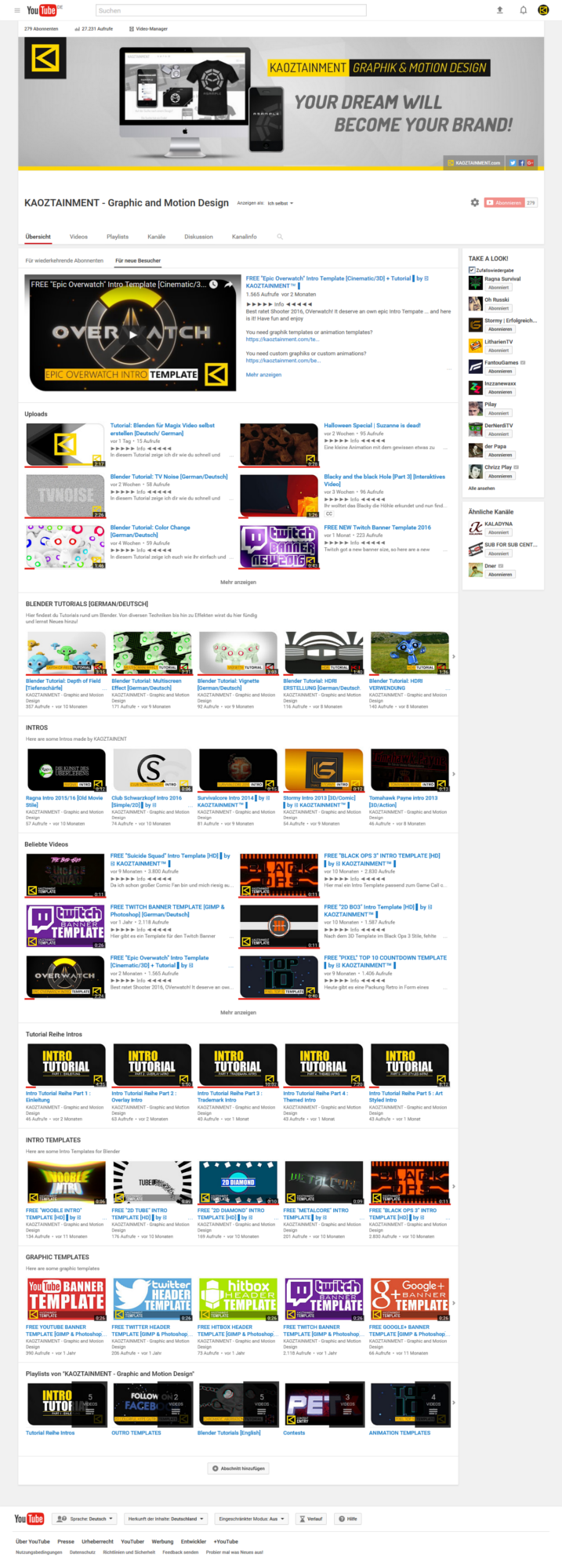Click into the Suchen search field
Image resolution: width=562 pixels, height=1568 pixels.
coord(231,10)
